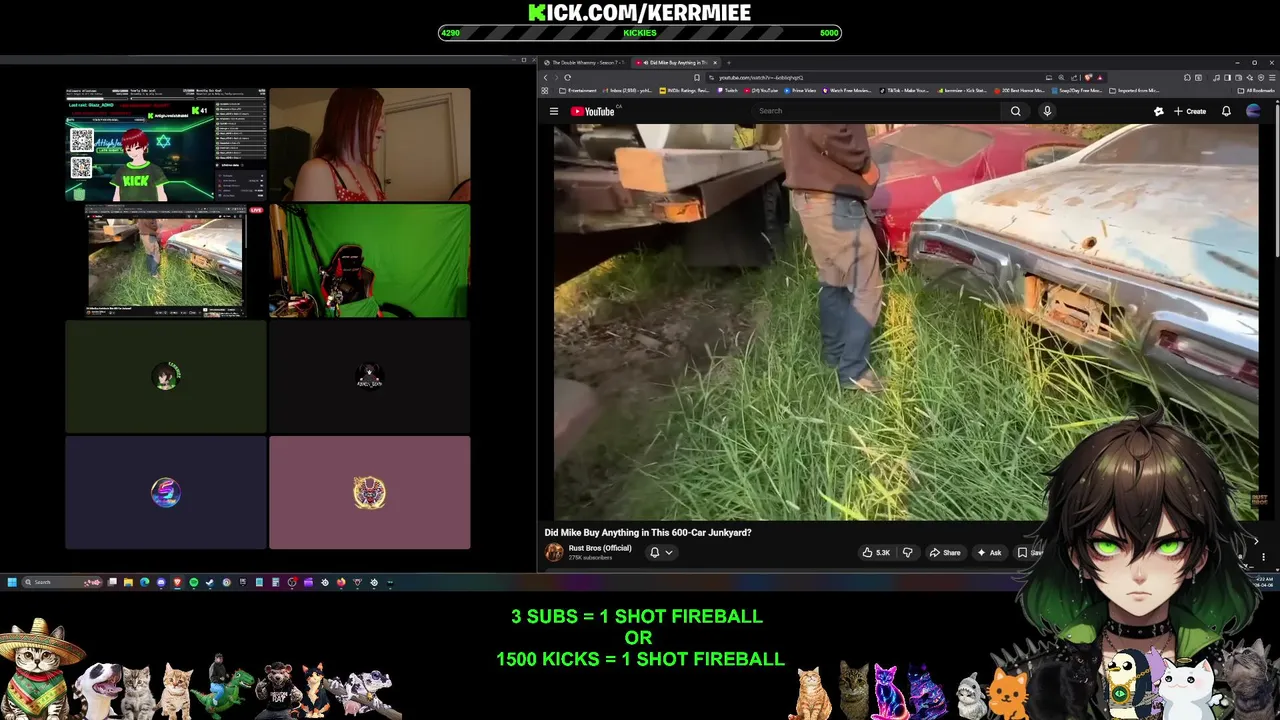Screen dimensions: 1280x720
Task: Click the Ask button below the video
Action: (x=989, y=552)
